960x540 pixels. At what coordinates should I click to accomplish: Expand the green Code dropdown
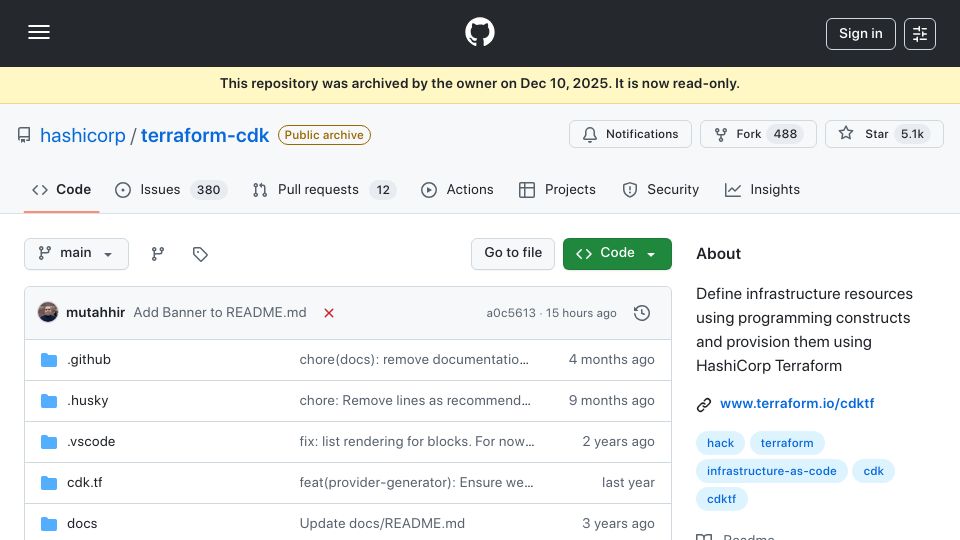617,253
